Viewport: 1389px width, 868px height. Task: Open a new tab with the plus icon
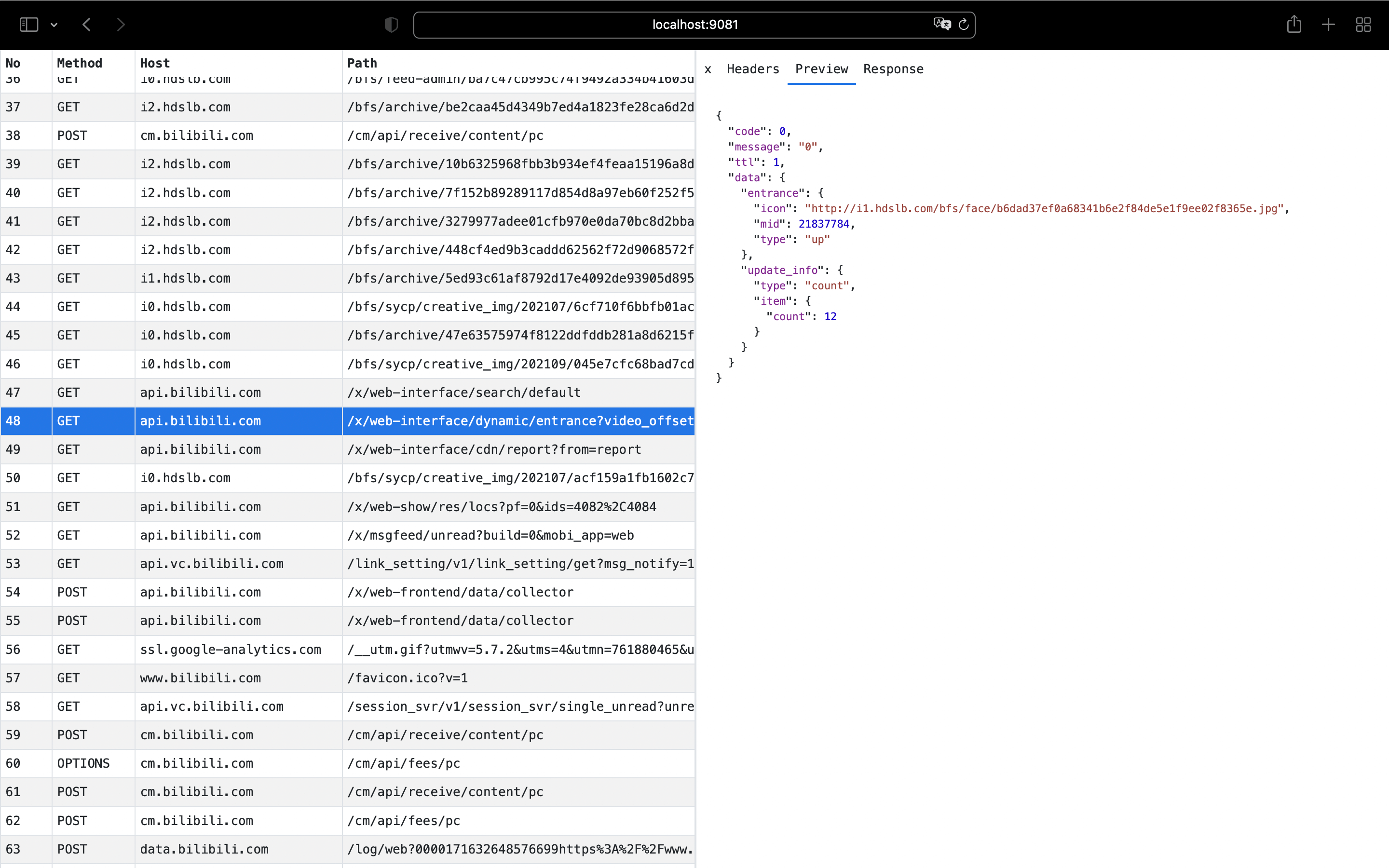(x=1328, y=25)
